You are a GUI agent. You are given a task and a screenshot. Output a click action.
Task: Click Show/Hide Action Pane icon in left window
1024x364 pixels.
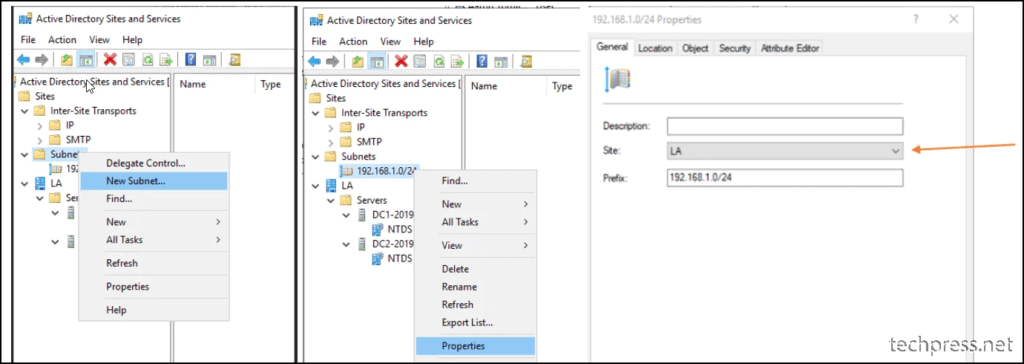click(x=210, y=60)
